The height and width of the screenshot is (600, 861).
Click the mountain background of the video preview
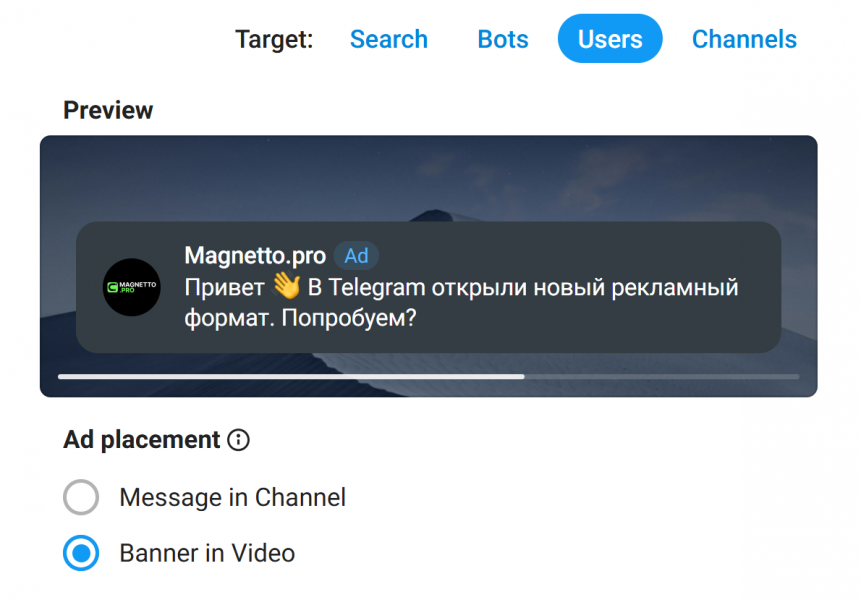coord(428,176)
